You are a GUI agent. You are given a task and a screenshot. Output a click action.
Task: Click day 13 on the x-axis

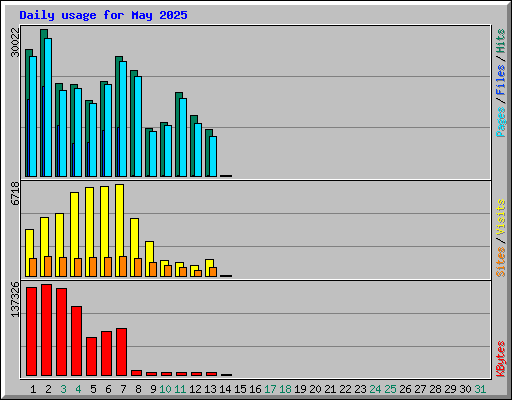tap(210, 389)
